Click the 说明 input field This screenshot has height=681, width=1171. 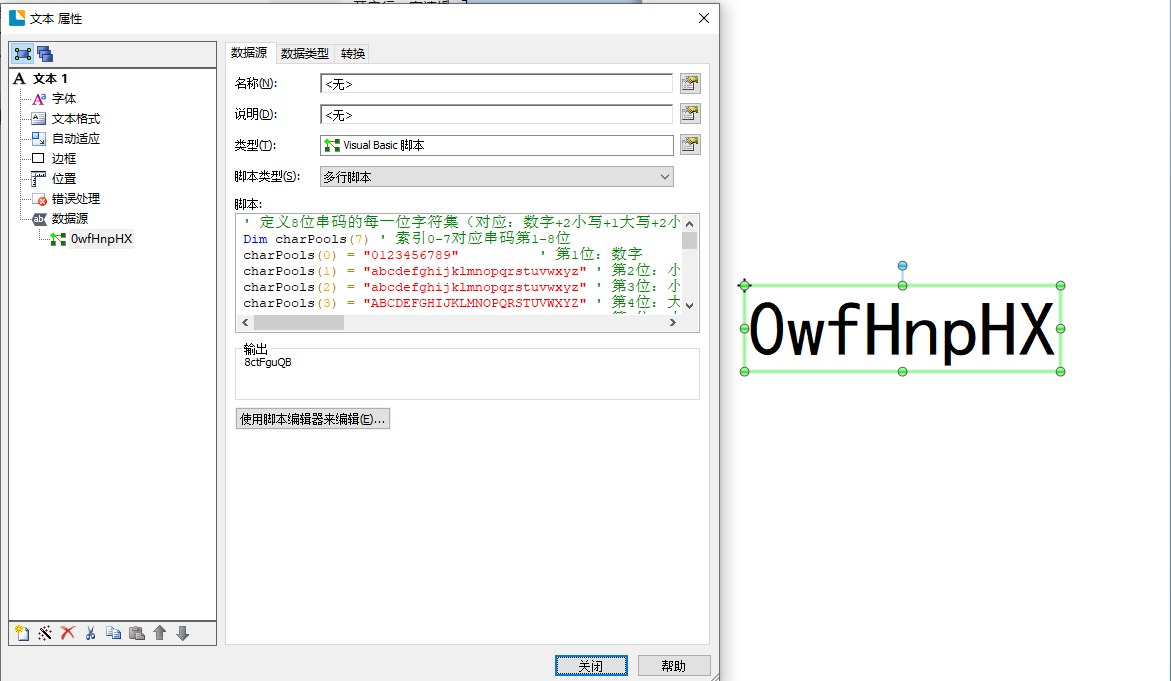[x=496, y=114]
